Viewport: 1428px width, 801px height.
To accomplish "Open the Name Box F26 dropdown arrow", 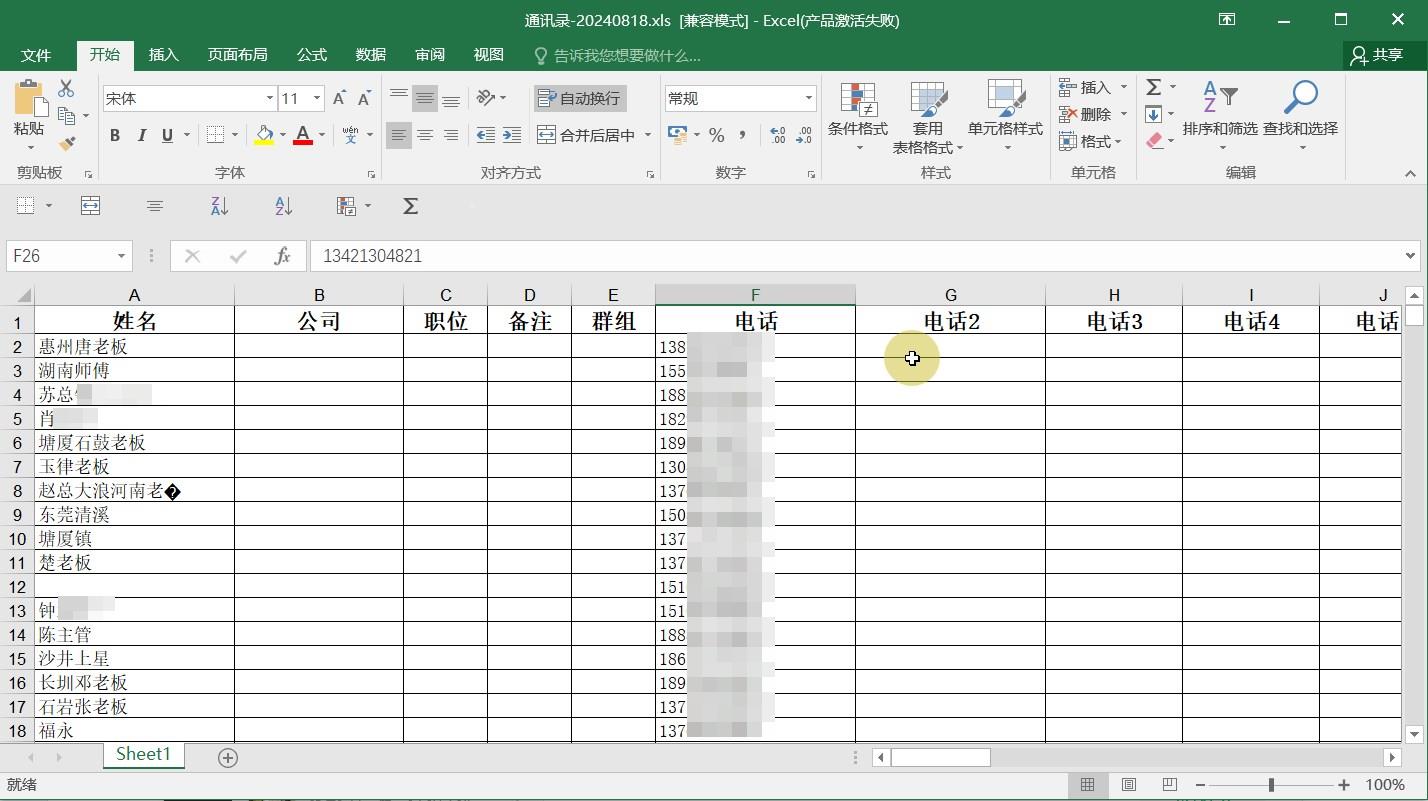I will tap(121, 256).
